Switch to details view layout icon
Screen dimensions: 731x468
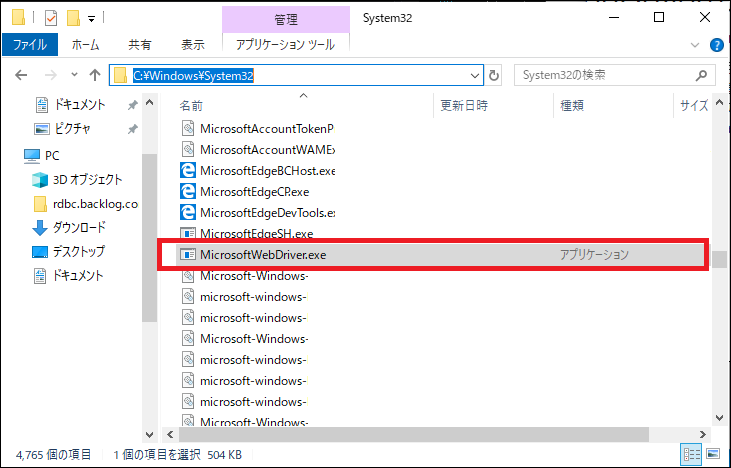691,454
